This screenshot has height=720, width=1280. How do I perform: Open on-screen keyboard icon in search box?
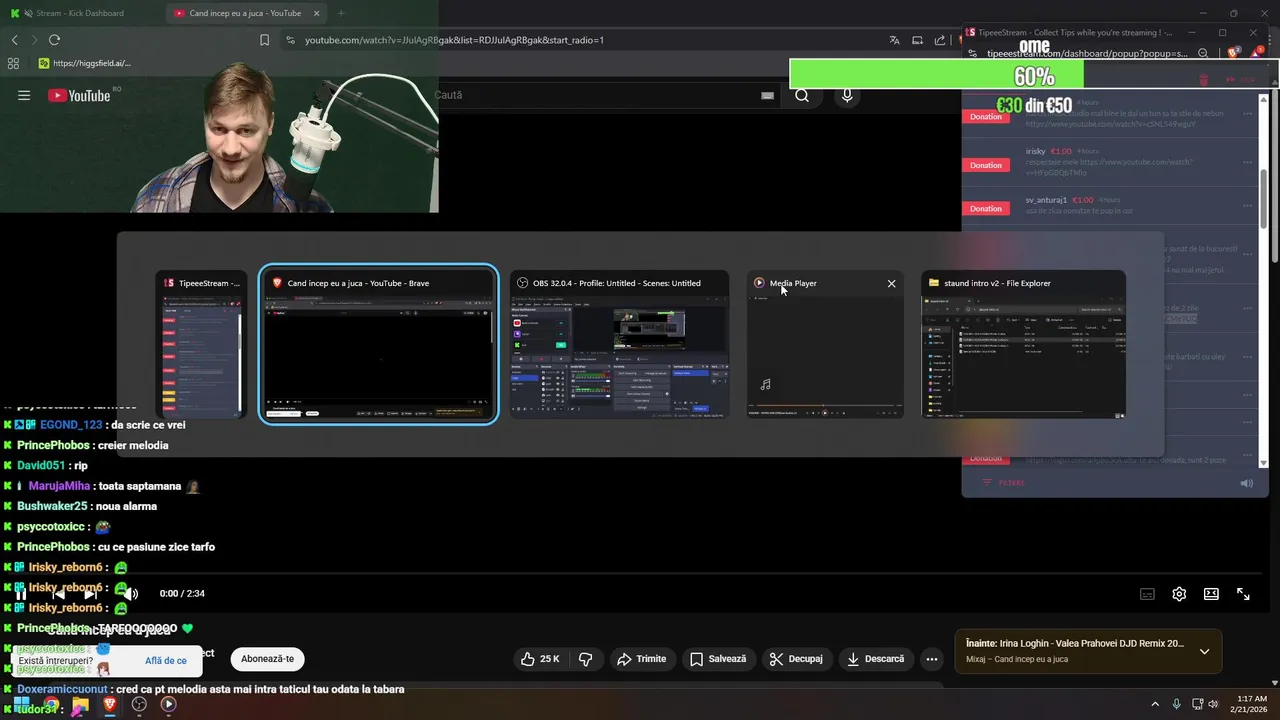[767, 95]
